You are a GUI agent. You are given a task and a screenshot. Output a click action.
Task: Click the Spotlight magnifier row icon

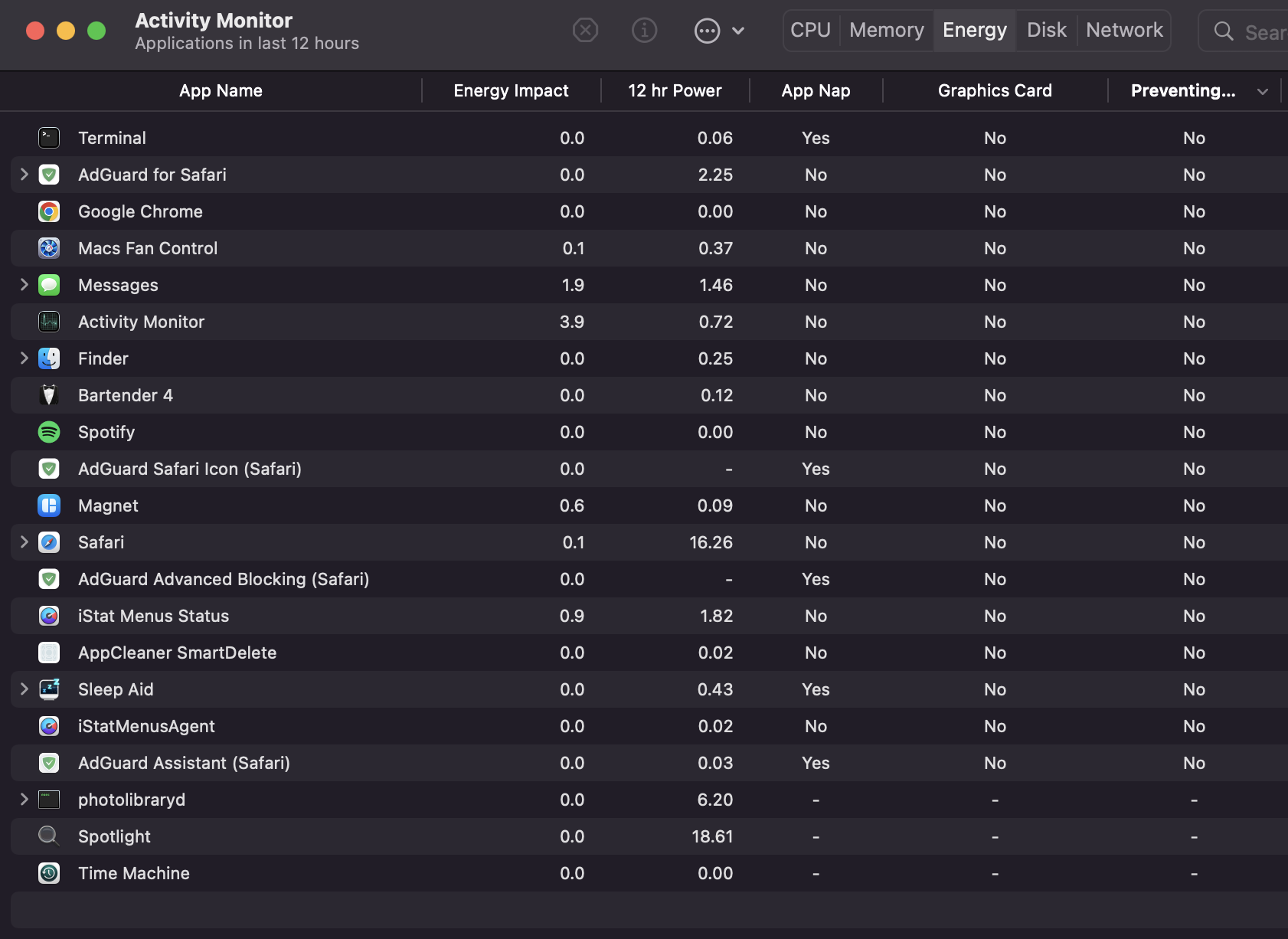(49, 836)
